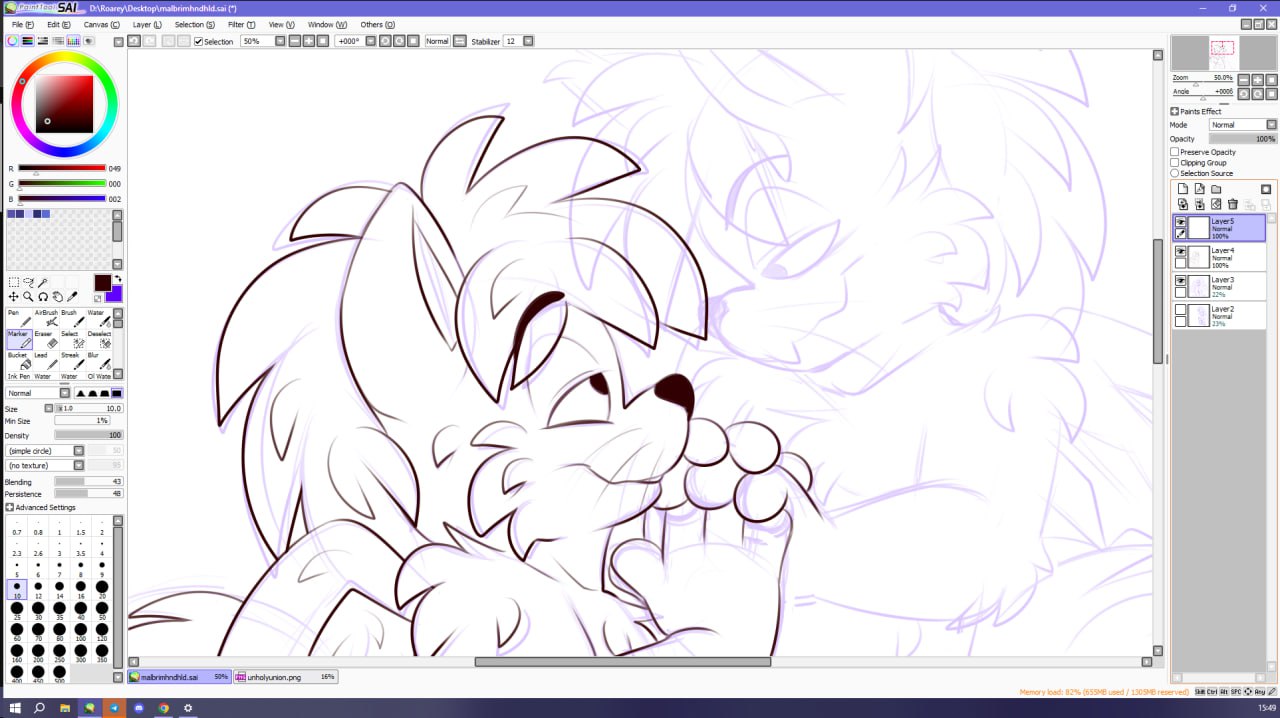Open the Filter menu
1280x718 pixels.
tap(241, 24)
